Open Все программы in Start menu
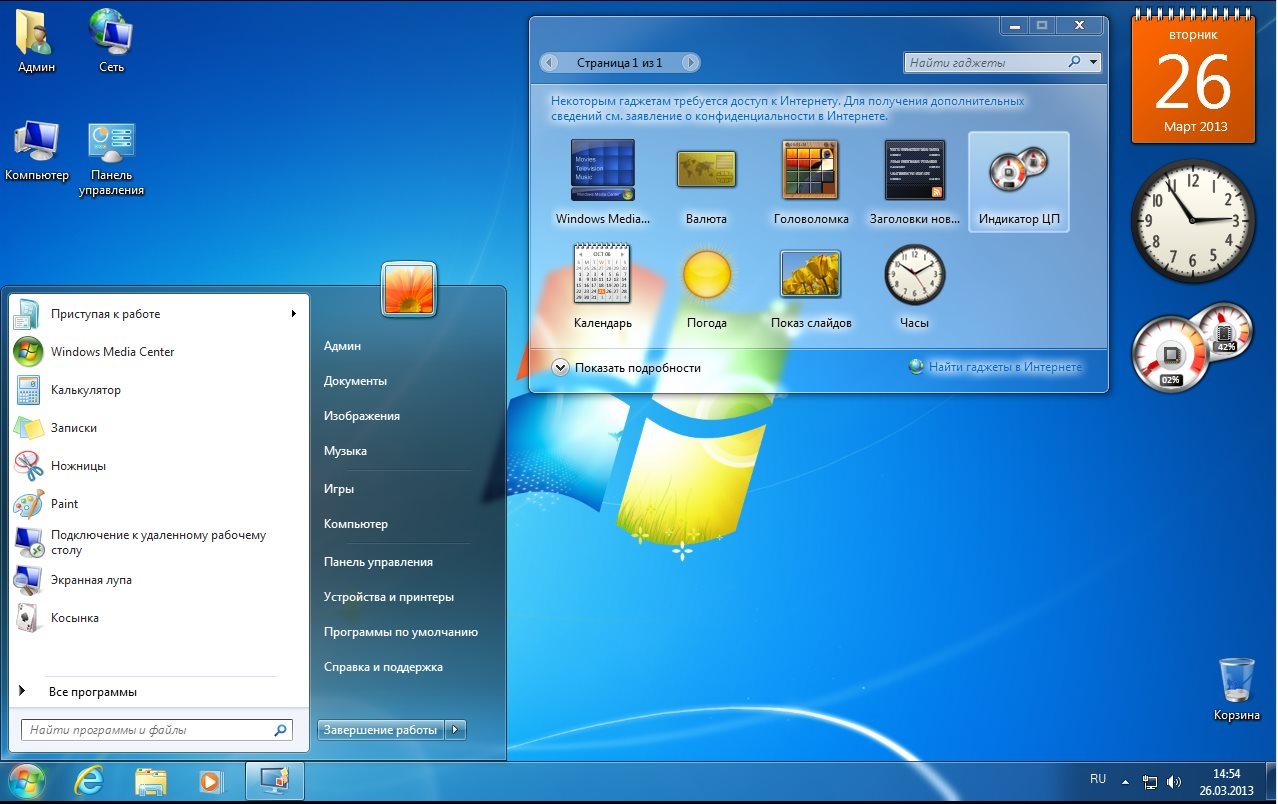Viewport: 1278px width, 804px height. (92, 692)
